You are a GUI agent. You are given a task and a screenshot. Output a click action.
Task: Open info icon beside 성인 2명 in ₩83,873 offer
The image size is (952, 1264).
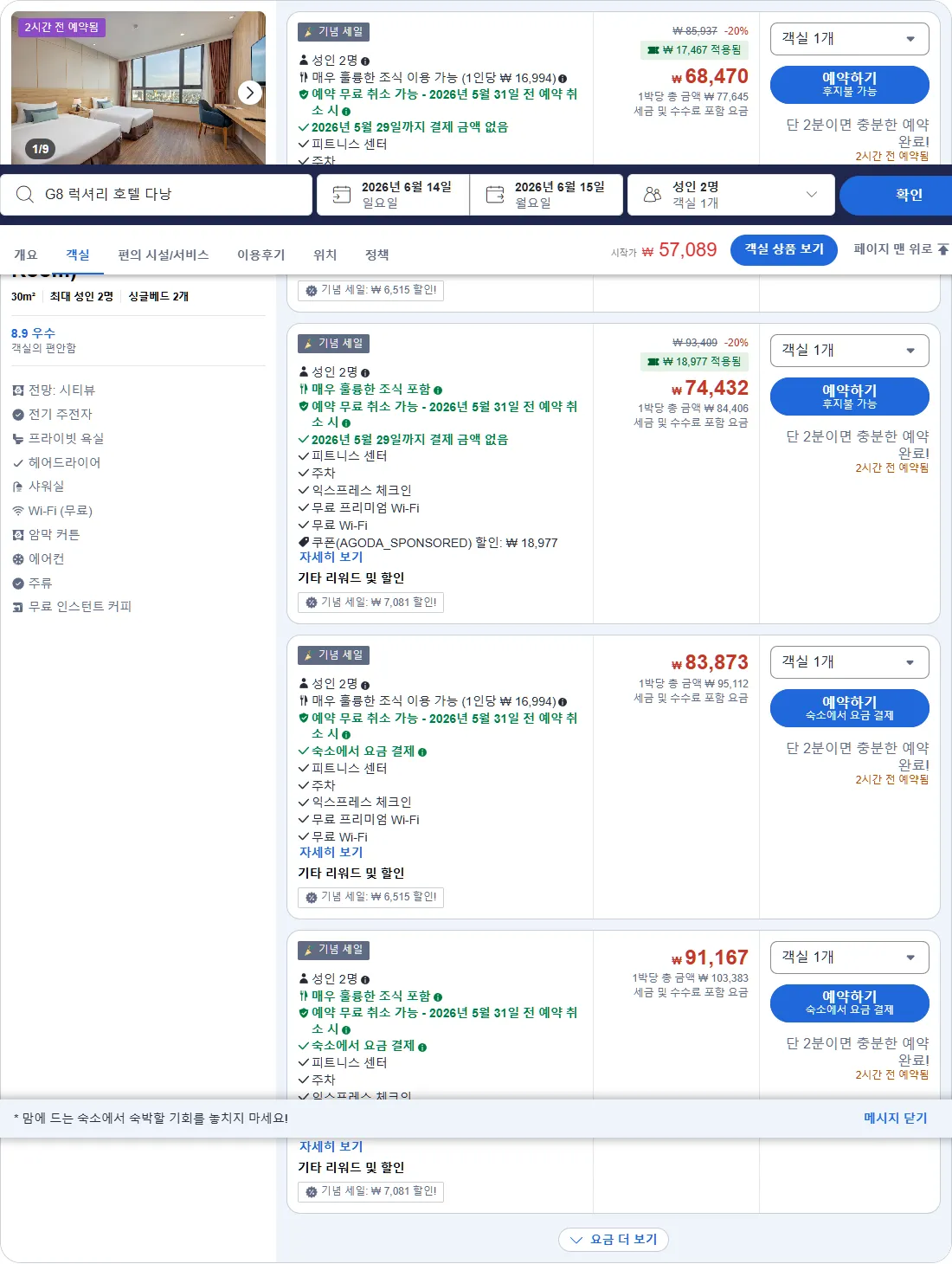click(365, 684)
